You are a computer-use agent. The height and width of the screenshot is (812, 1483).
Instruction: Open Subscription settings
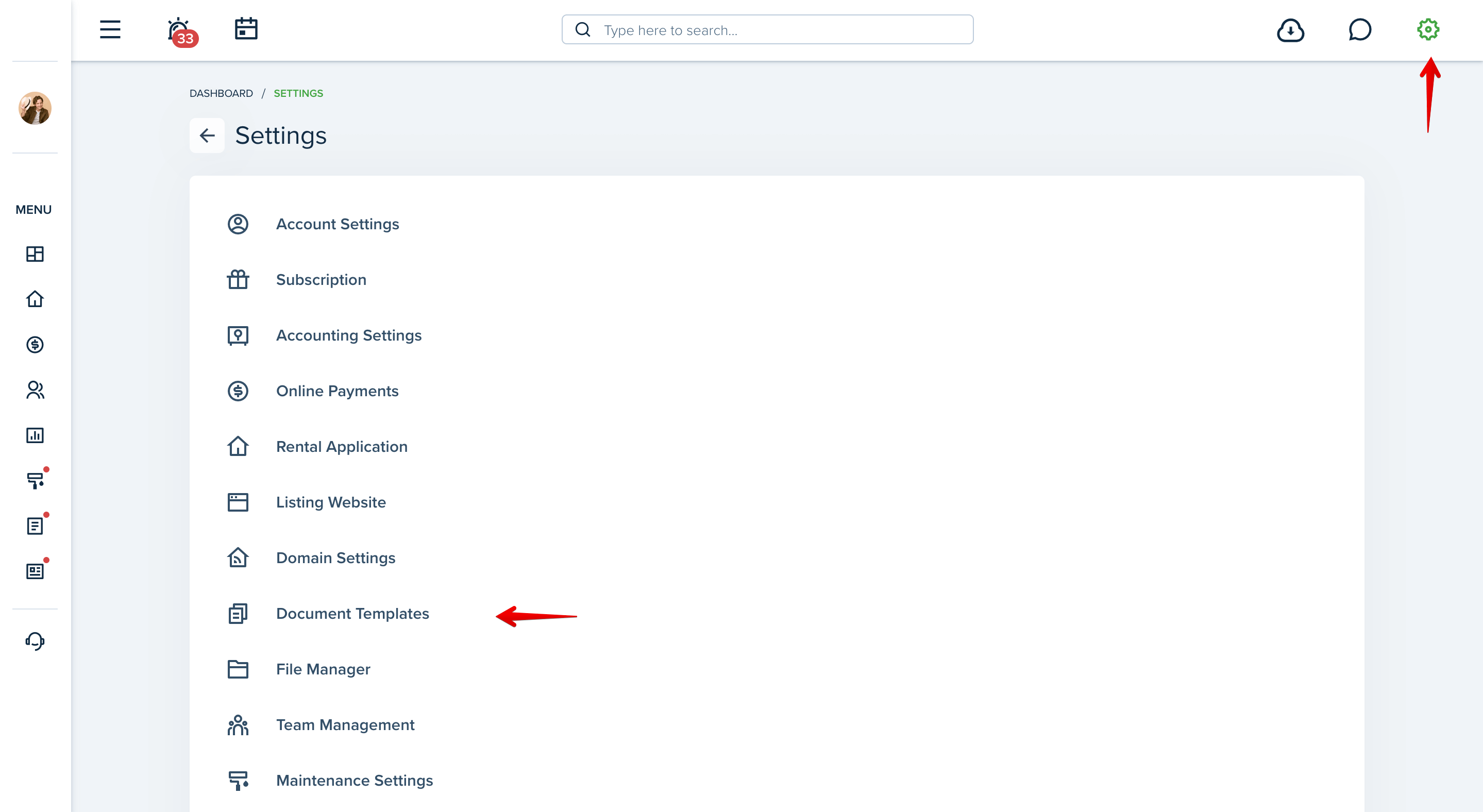(x=321, y=280)
